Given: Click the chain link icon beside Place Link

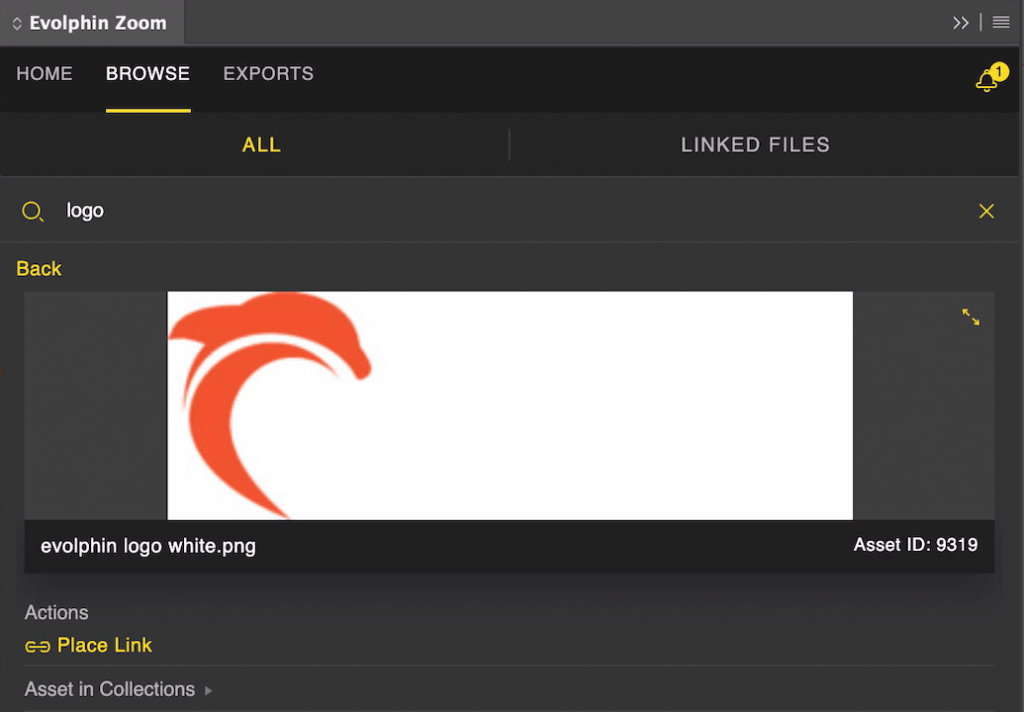Looking at the screenshot, I should (38, 646).
